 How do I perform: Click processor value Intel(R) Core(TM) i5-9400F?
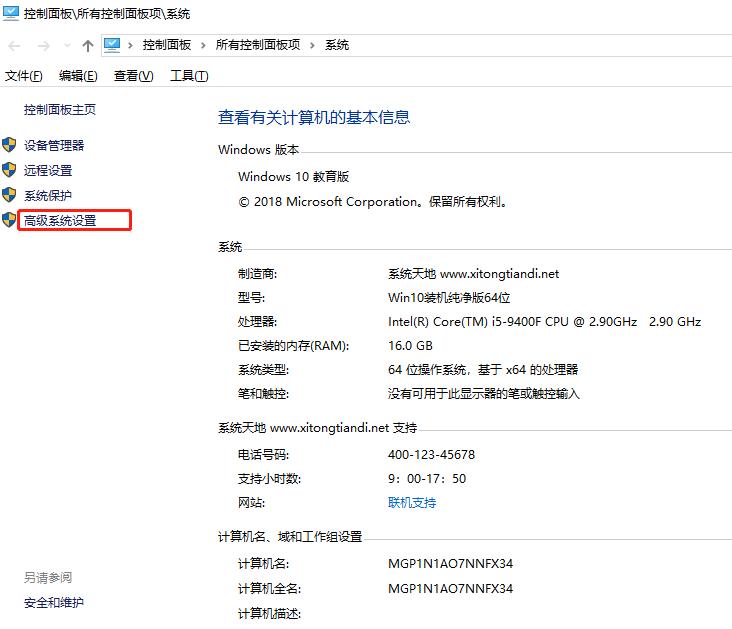(544, 322)
